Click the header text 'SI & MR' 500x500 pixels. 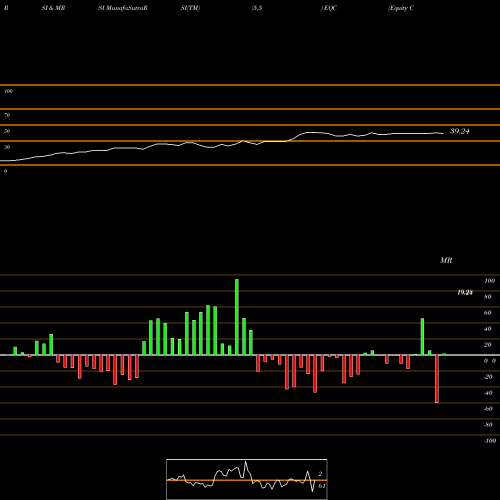coord(53,8)
